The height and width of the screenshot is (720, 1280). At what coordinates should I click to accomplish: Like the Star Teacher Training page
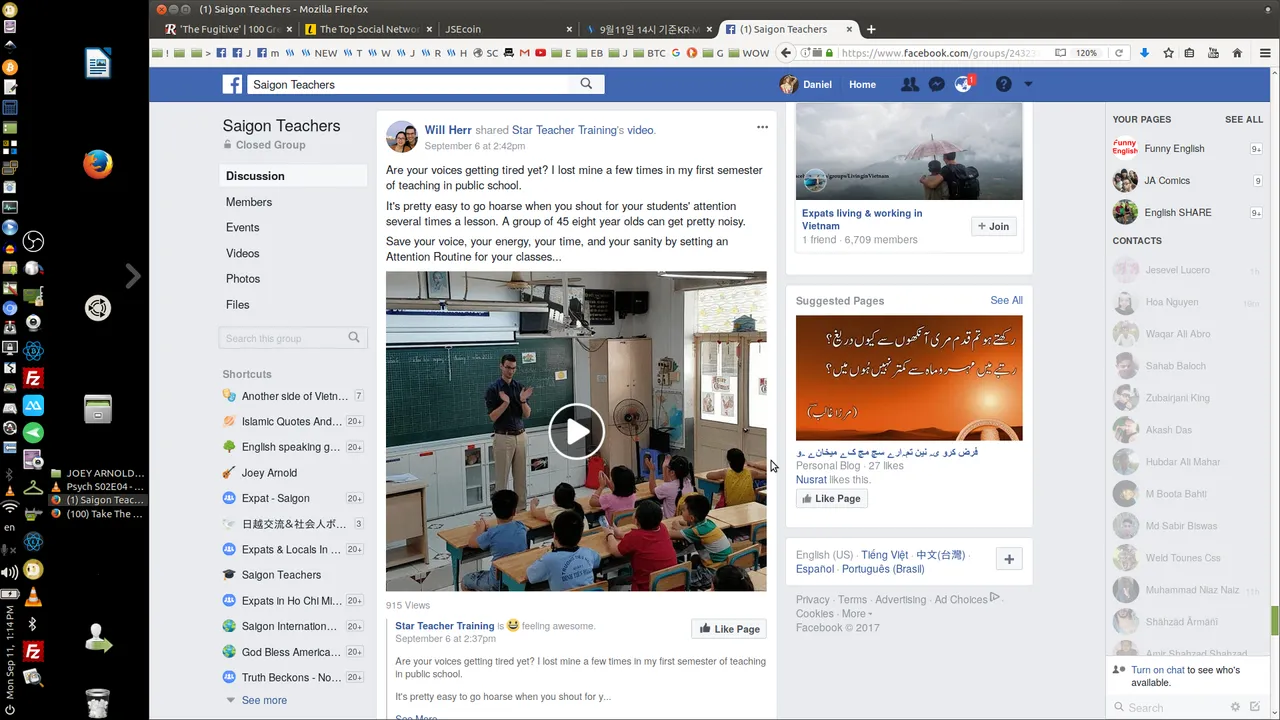[729, 629]
